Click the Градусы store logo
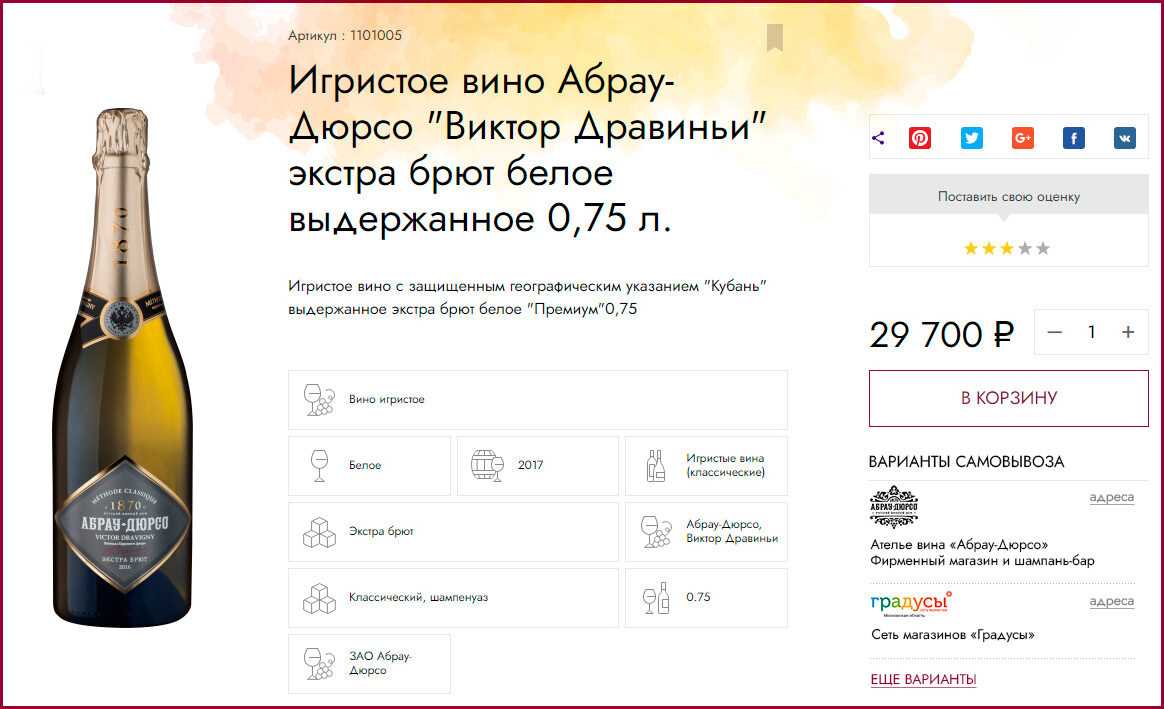 (x=911, y=603)
